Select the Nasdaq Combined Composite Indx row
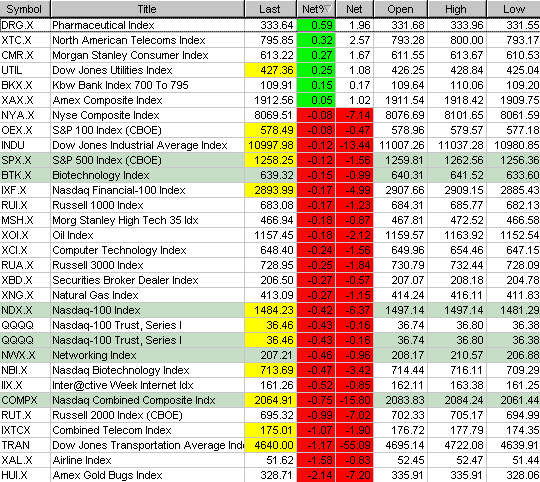The width and height of the screenshot is (540, 482). coord(270,400)
